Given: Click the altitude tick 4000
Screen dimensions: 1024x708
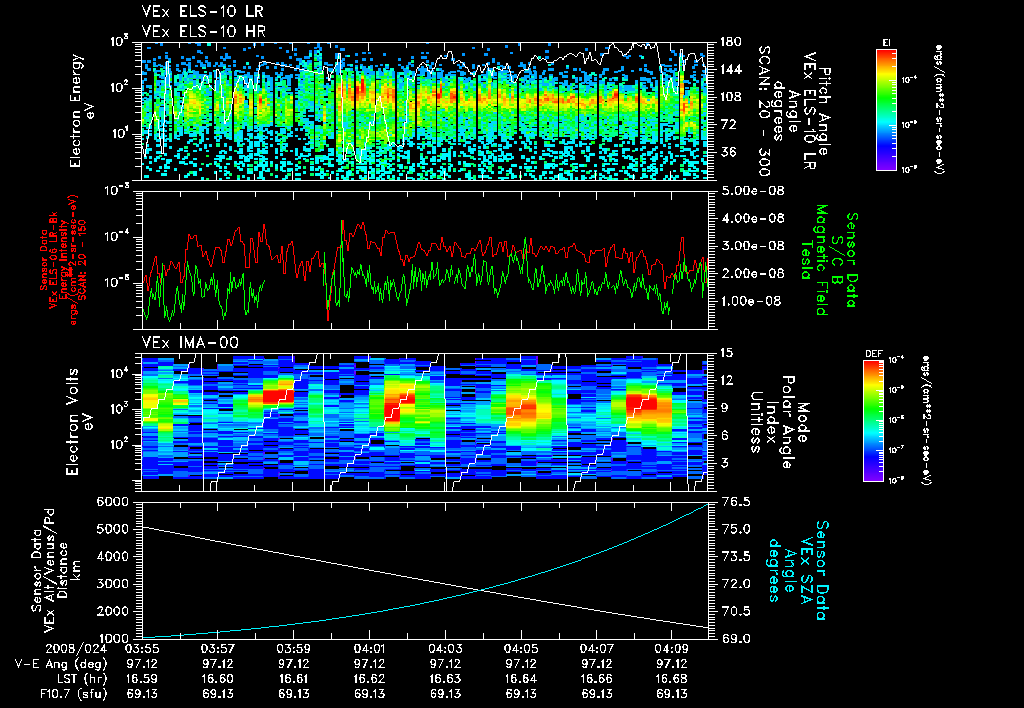Looking at the screenshot, I should pyautogui.click(x=114, y=556).
